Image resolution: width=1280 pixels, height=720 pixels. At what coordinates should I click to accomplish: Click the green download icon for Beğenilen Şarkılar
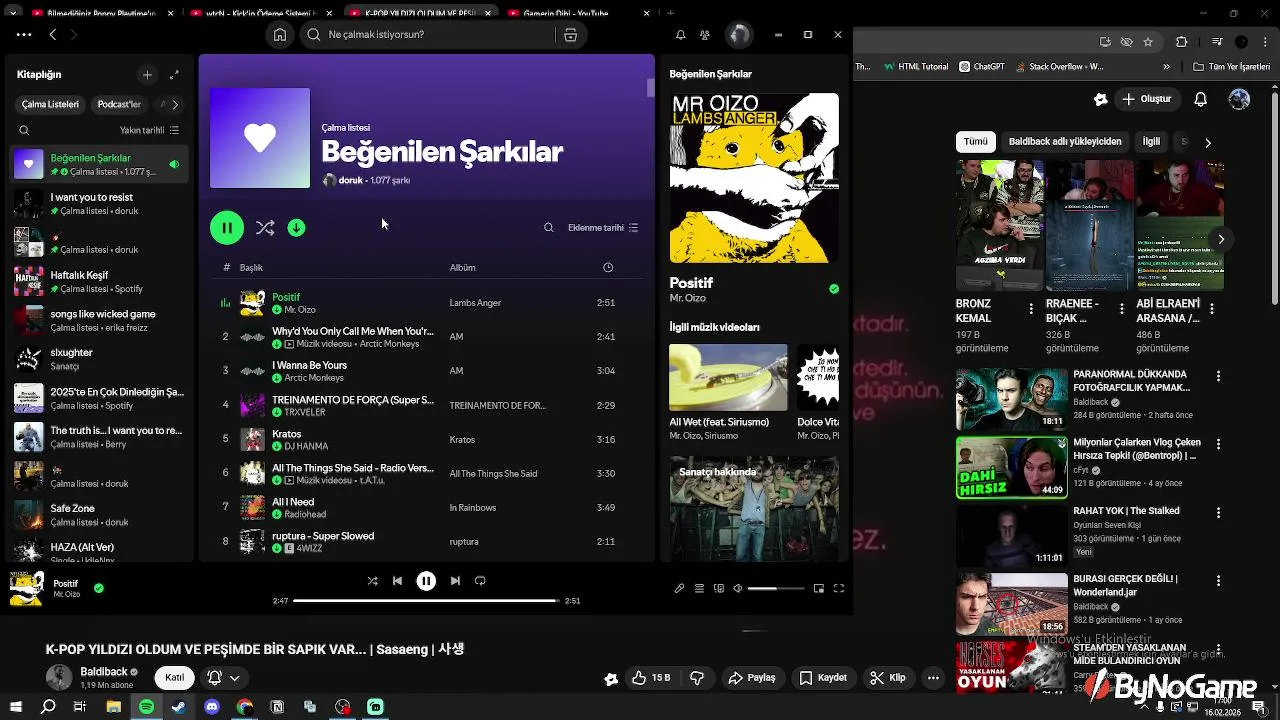(296, 228)
